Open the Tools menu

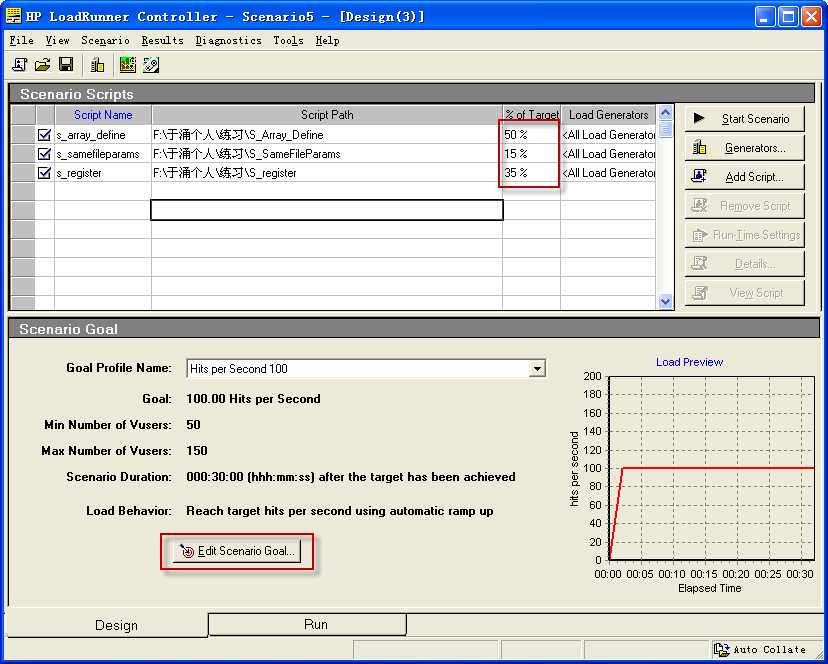(288, 41)
